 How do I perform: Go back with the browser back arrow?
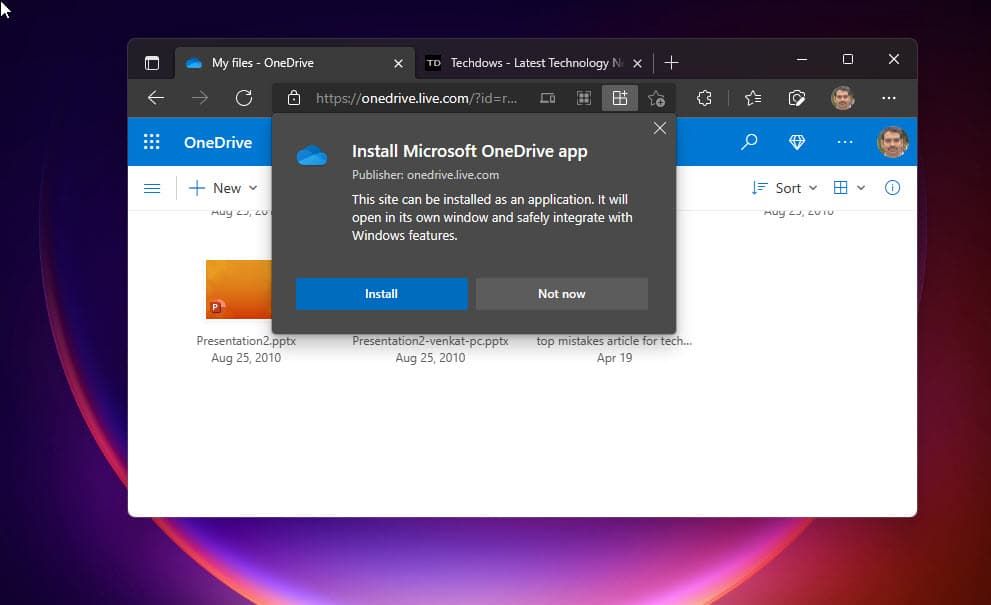[155, 98]
